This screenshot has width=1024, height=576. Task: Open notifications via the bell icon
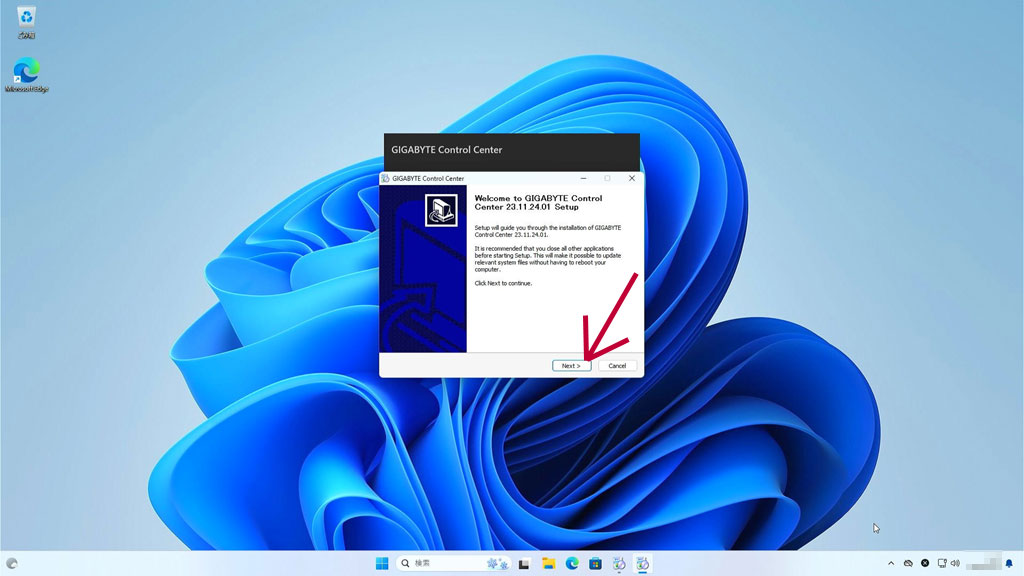click(1009, 564)
